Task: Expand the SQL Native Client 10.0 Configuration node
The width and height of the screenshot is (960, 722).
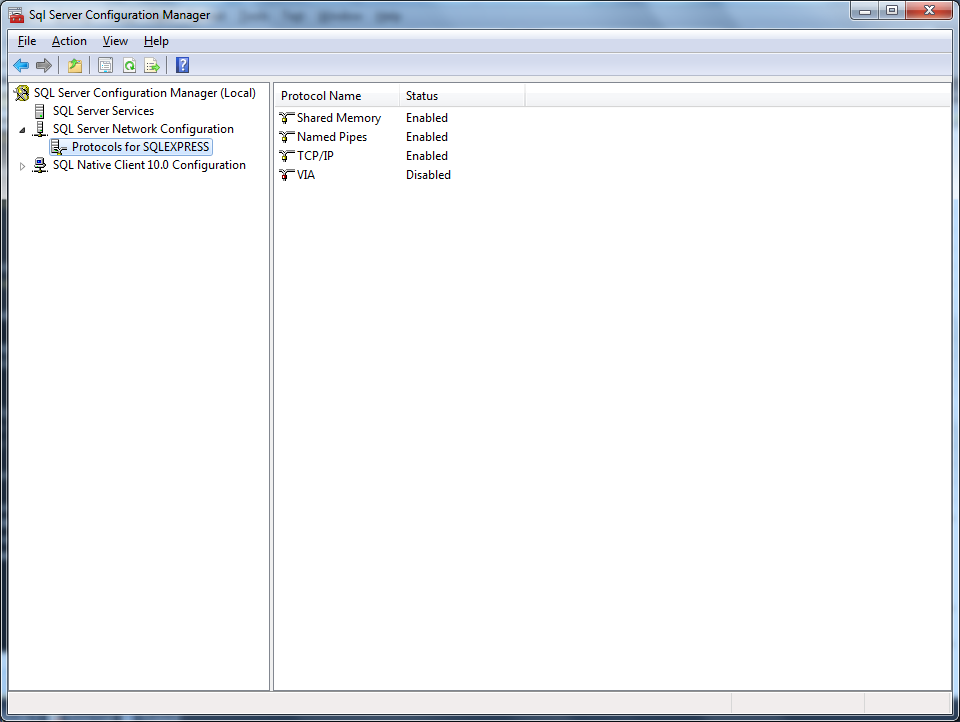Action: [x=22, y=166]
